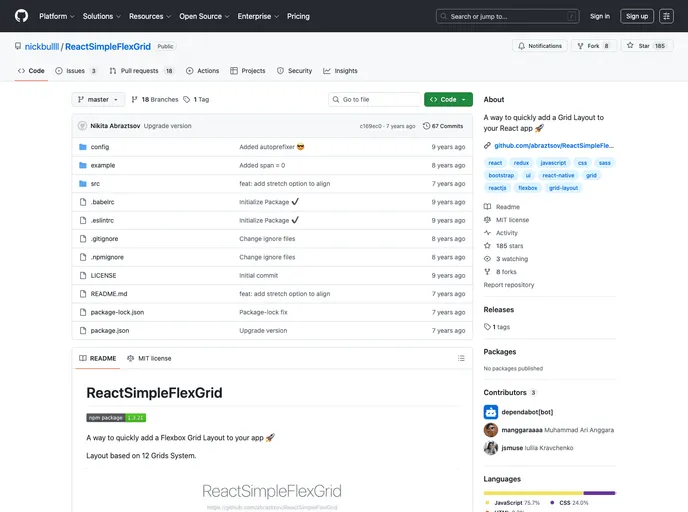The width and height of the screenshot is (688, 512).
Task: Click the Report repository link
Action: (x=509, y=285)
